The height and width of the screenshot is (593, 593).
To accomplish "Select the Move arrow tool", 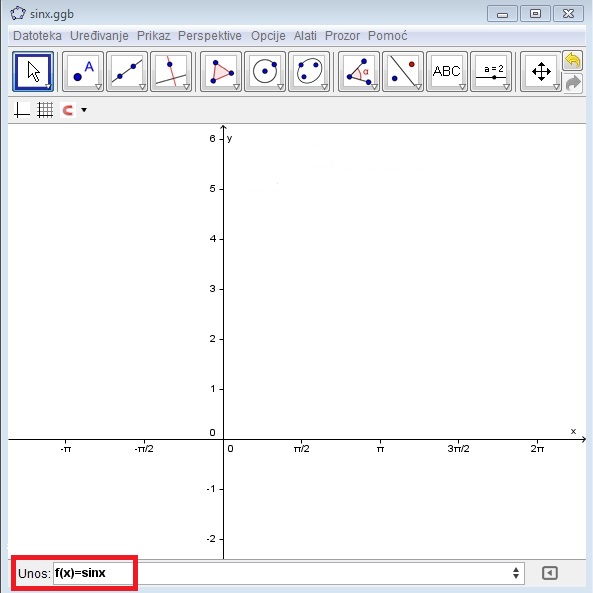I will pyautogui.click(x=33, y=71).
